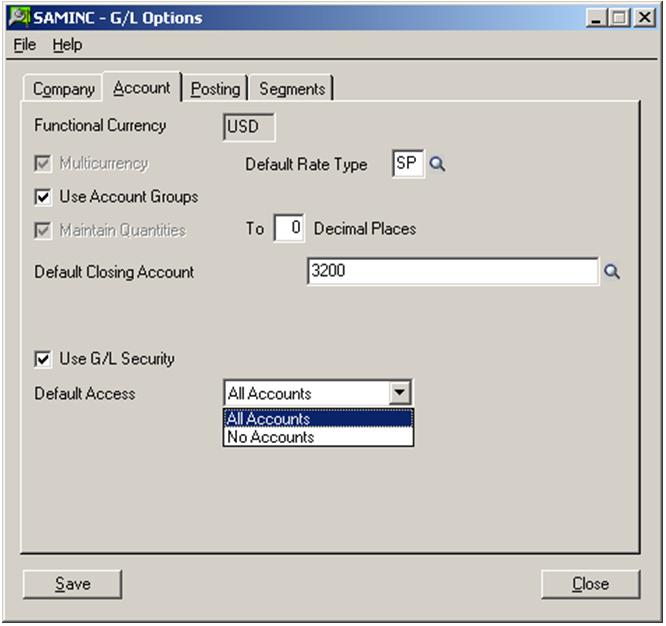Click the Default Access label text
This screenshot has height=626, width=666.
pyautogui.click(x=85, y=393)
